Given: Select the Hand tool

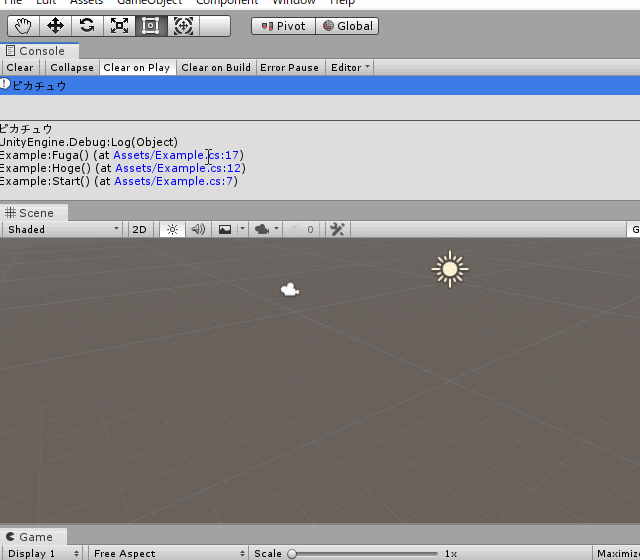Looking at the screenshot, I should coord(23,26).
